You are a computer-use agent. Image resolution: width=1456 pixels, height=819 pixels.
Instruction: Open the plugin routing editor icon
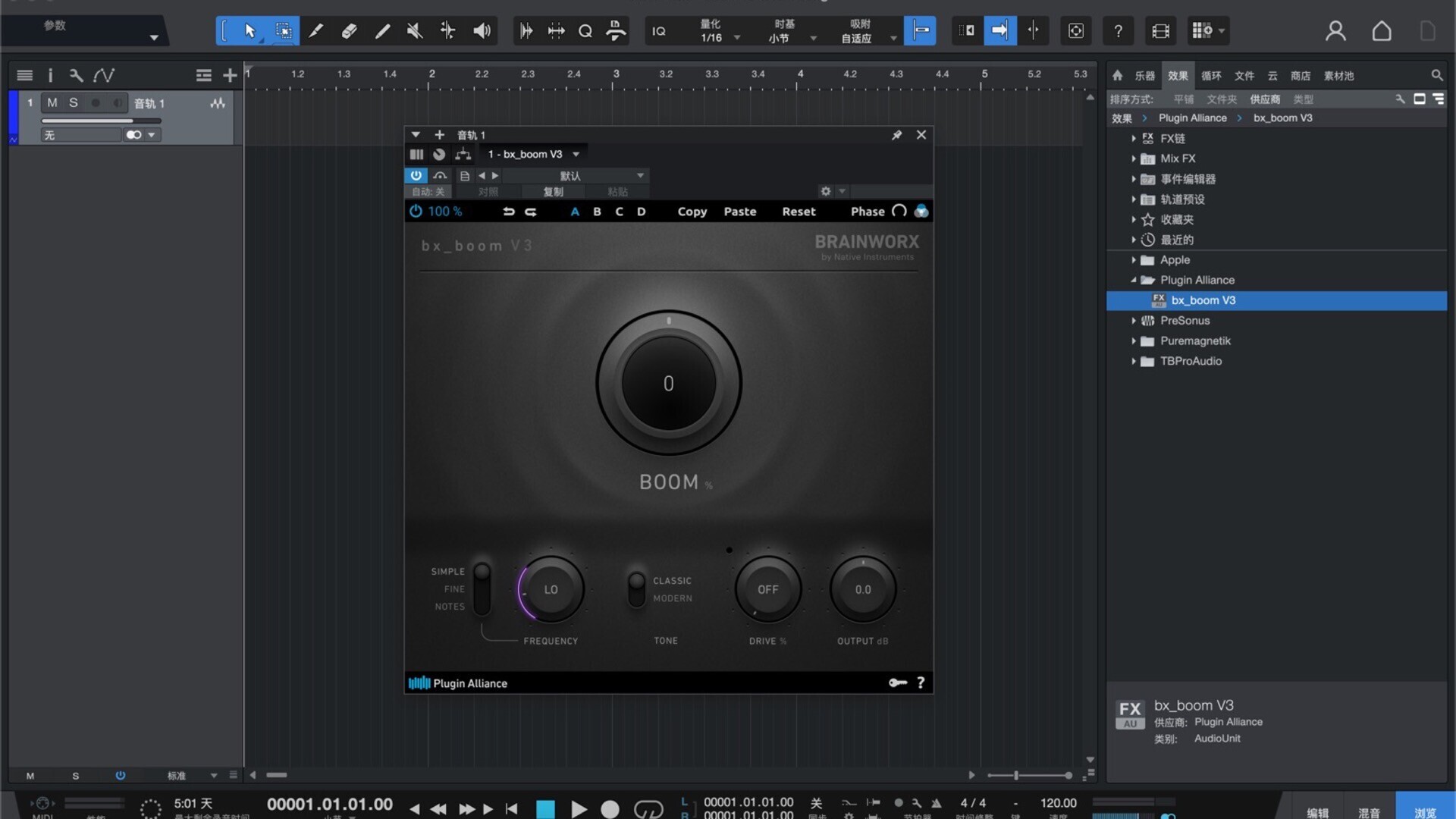[463, 154]
